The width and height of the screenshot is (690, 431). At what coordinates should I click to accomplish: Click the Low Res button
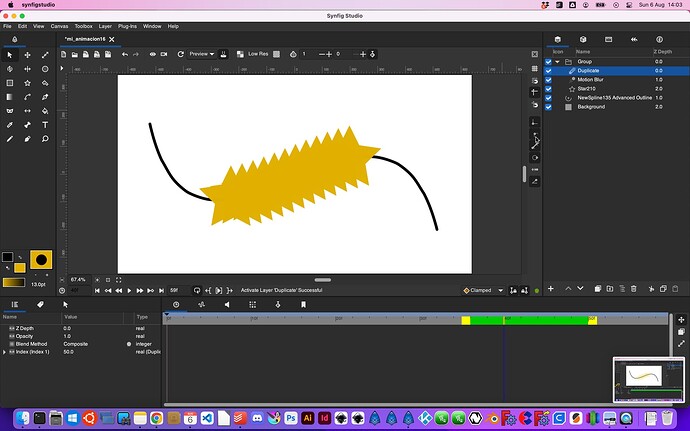[x=258, y=54]
